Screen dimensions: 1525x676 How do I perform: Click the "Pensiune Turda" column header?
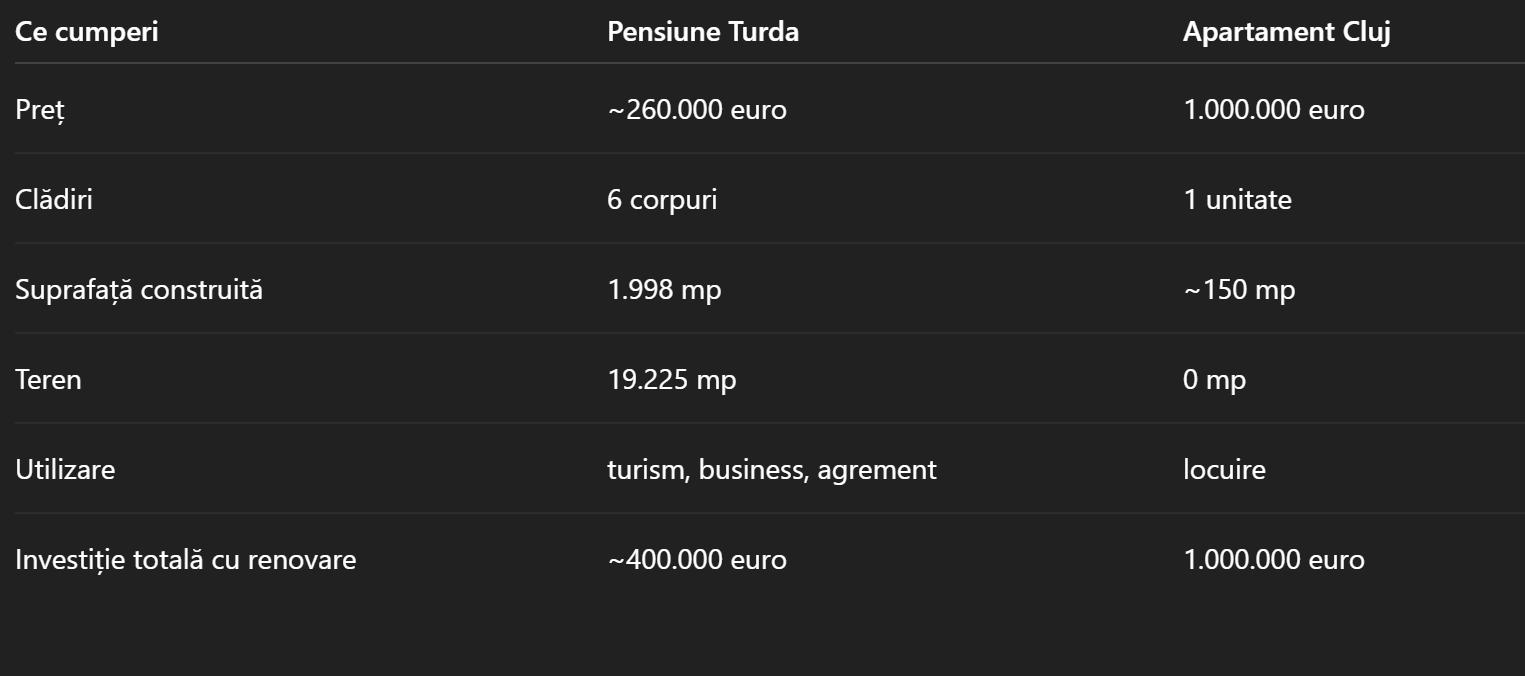pos(703,32)
